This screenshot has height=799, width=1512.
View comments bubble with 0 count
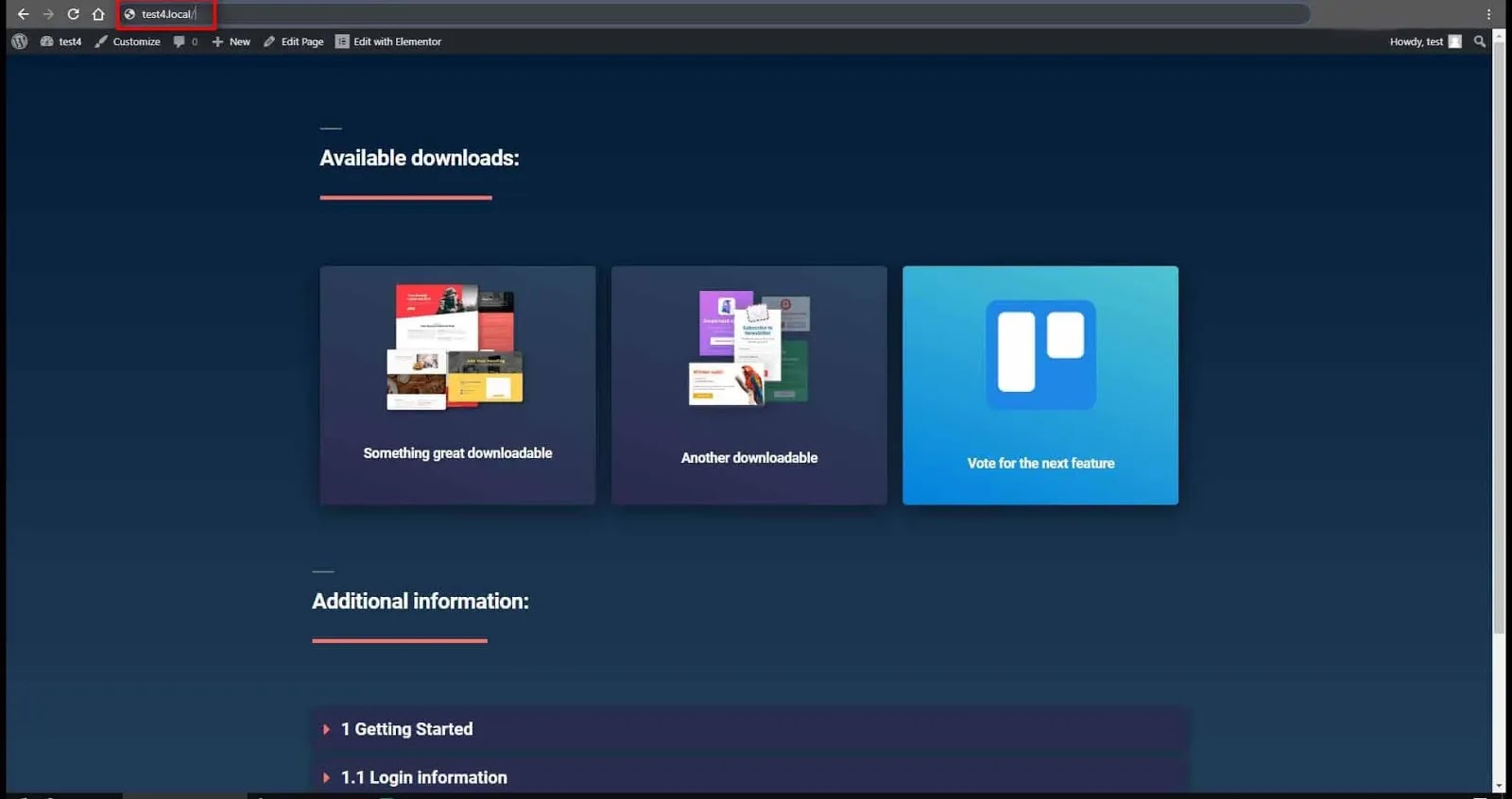click(x=185, y=42)
